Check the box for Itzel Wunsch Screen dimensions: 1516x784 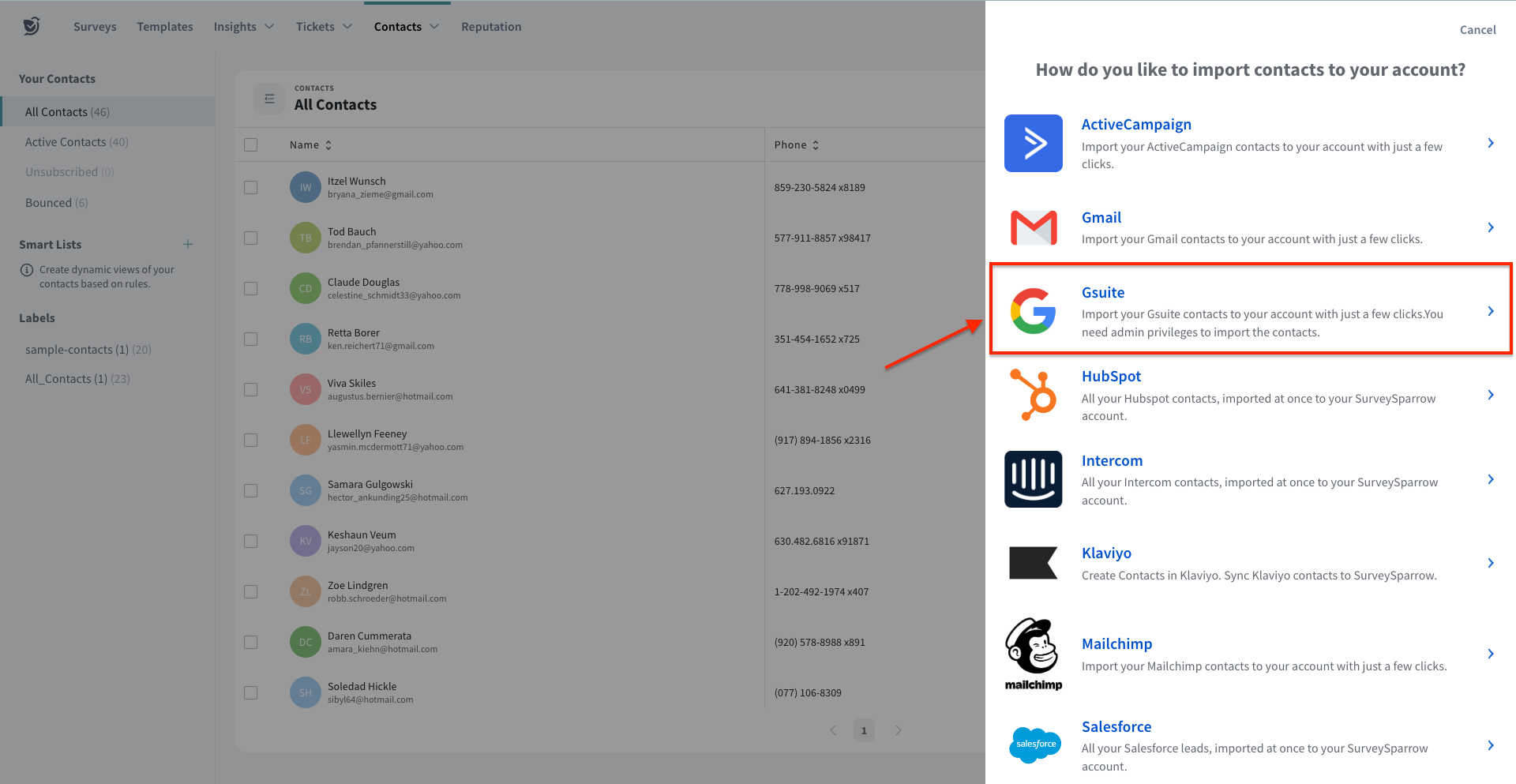click(x=251, y=188)
